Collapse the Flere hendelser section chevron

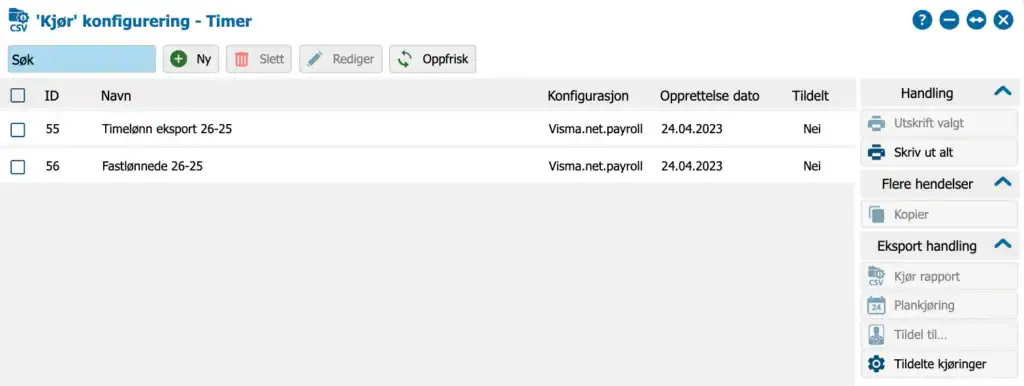pos(1002,183)
